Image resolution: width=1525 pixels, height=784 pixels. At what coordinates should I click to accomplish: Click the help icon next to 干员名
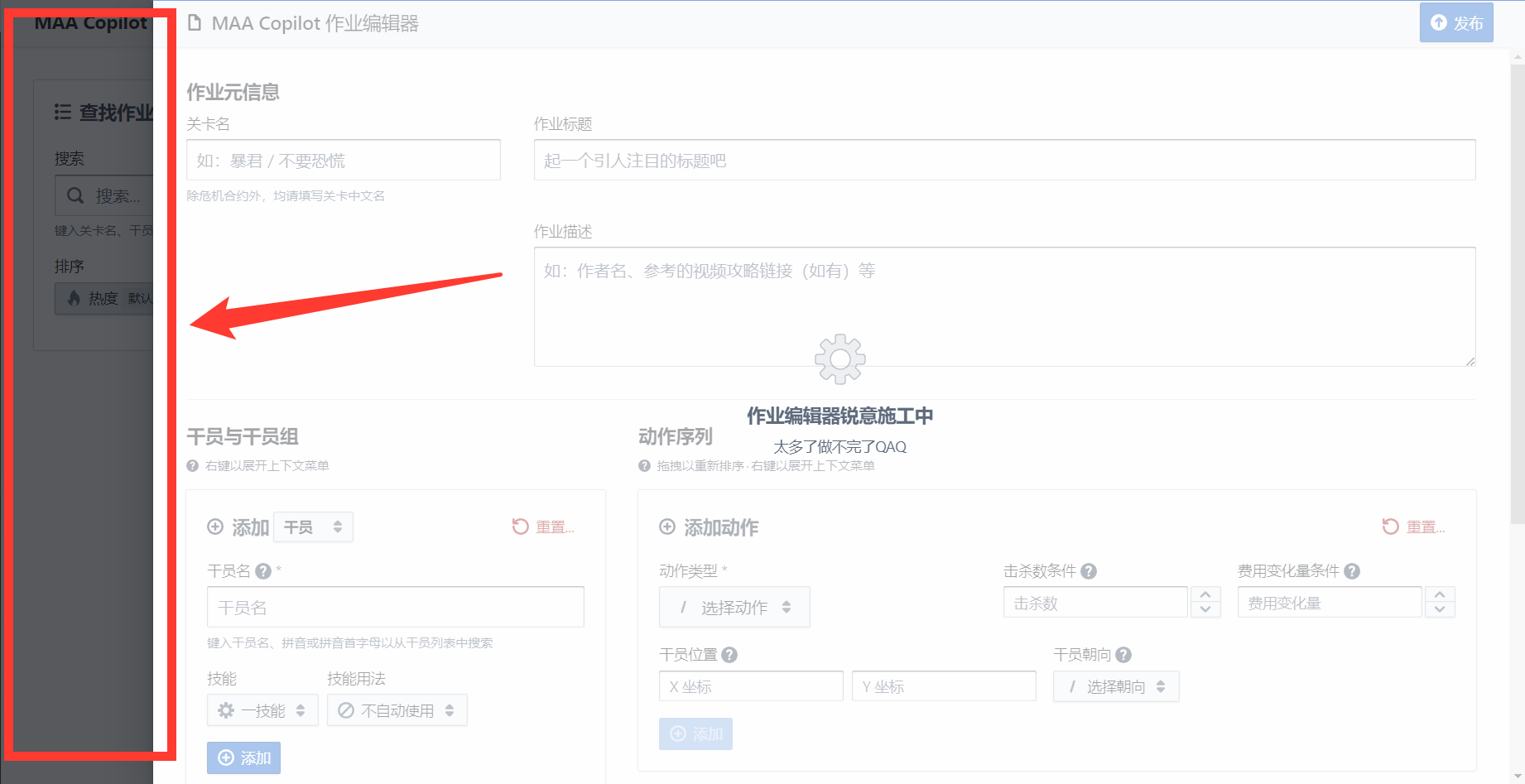point(263,571)
